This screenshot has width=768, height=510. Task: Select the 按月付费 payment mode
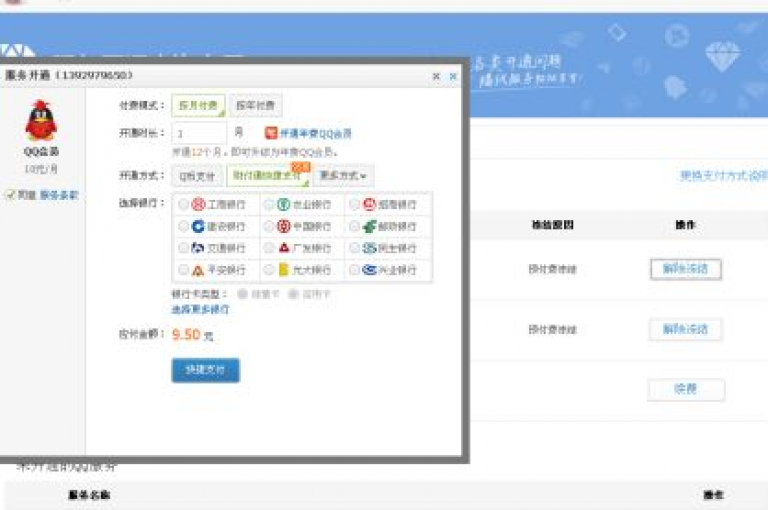point(198,105)
